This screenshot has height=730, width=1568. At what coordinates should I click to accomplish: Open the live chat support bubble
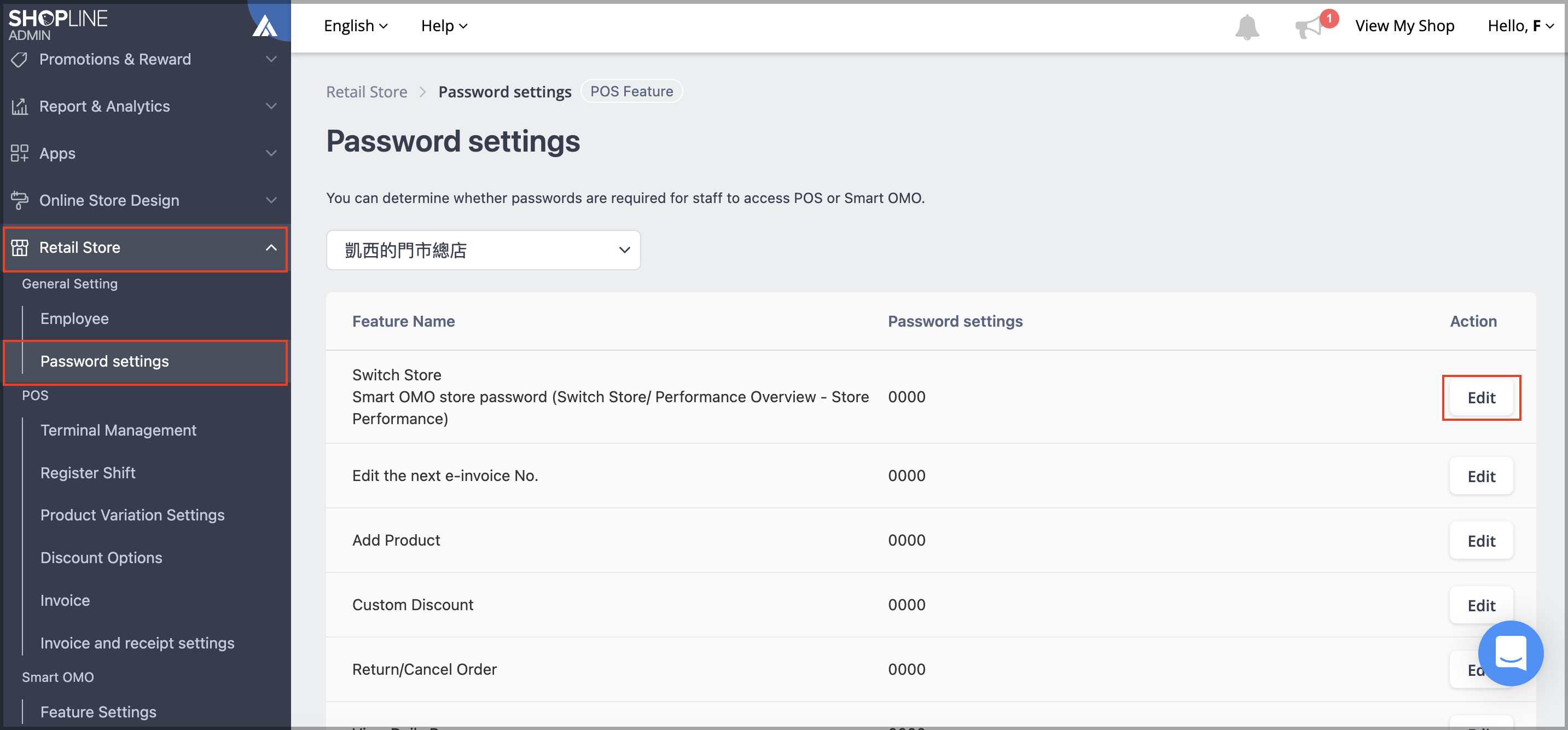click(x=1510, y=653)
